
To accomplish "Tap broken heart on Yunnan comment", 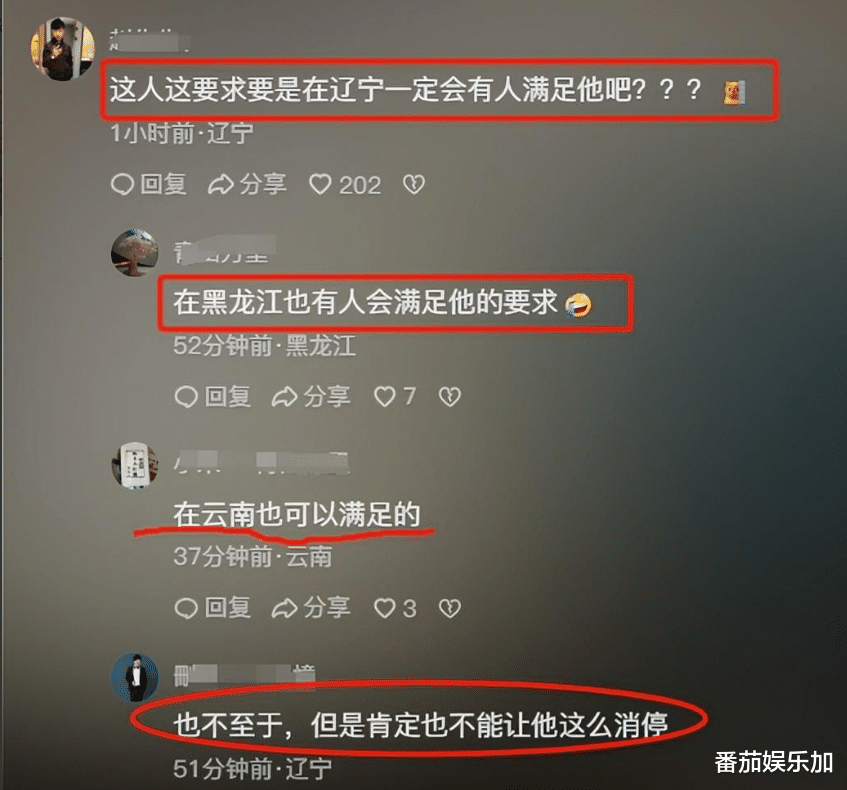I will (449, 608).
